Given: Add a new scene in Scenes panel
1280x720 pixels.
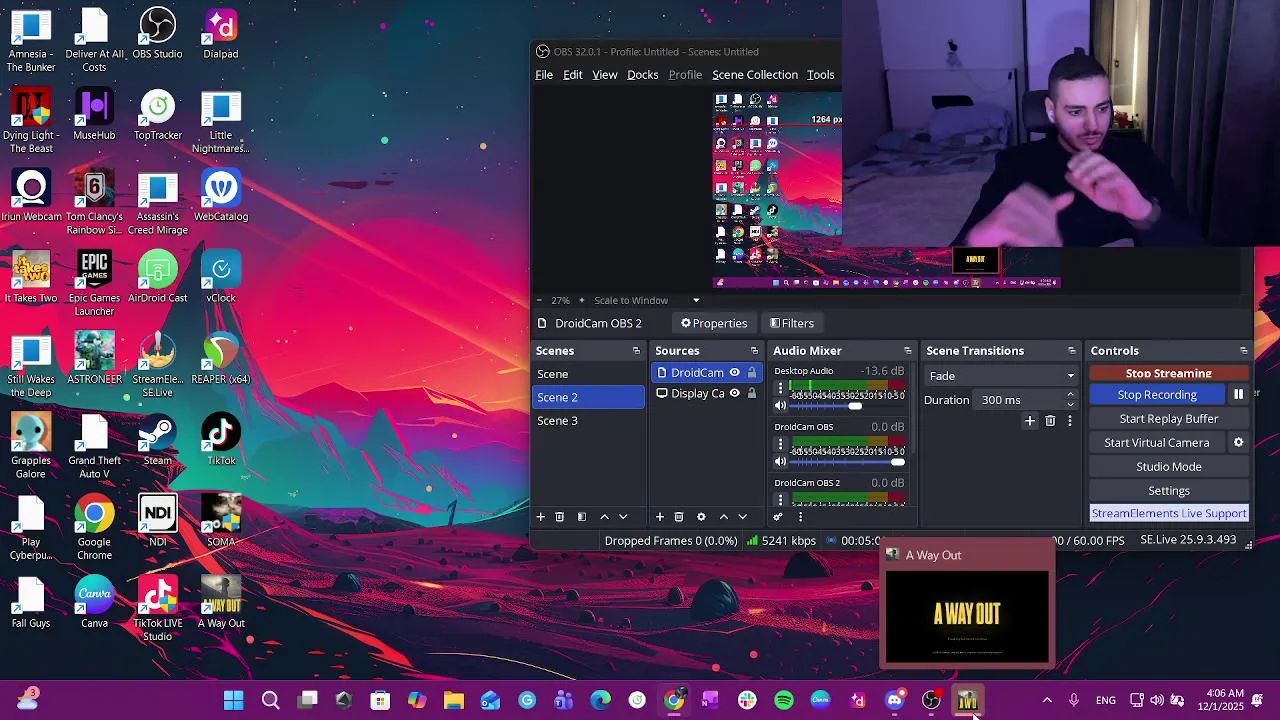Looking at the screenshot, I should [541, 517].
